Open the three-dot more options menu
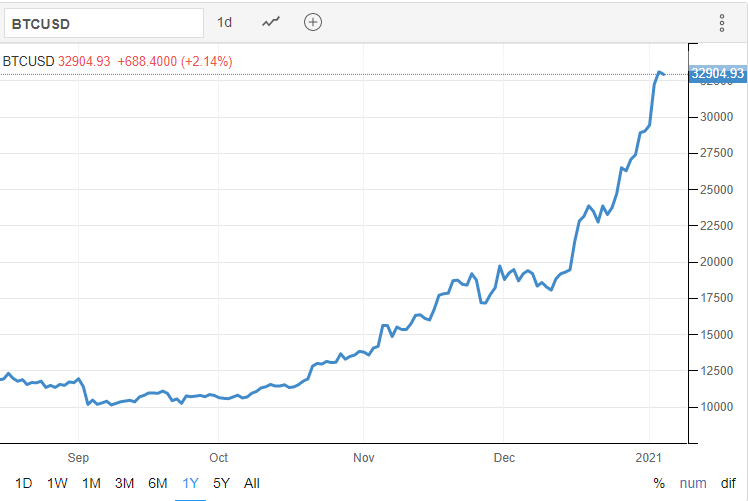This screenshot has width=748, height=501. point(722,23)
